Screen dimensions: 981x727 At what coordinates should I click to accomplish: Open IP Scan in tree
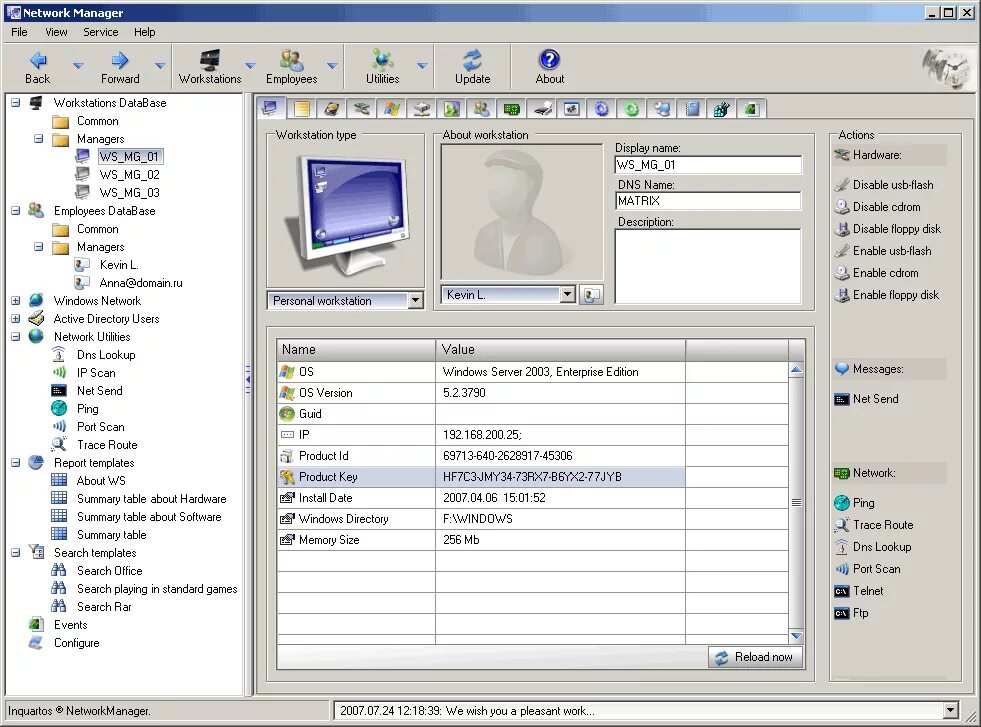tap(96, 373)
